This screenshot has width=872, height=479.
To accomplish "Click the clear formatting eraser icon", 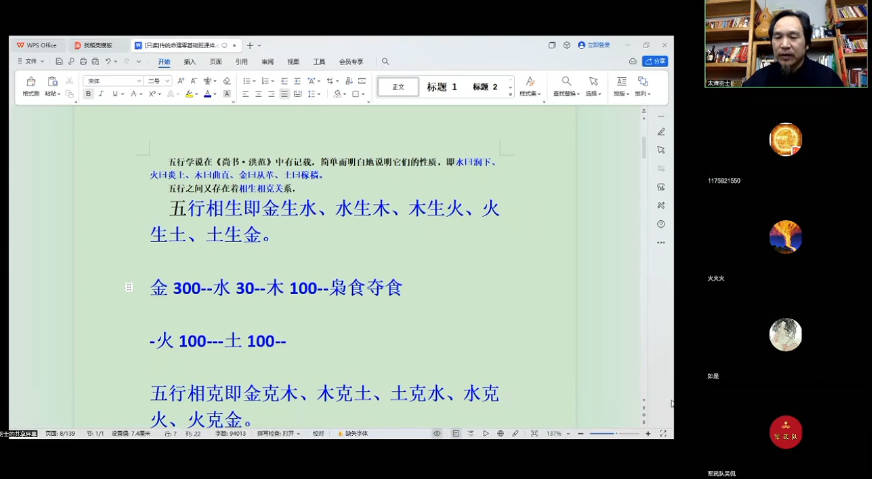I will [x=227, y=81].
